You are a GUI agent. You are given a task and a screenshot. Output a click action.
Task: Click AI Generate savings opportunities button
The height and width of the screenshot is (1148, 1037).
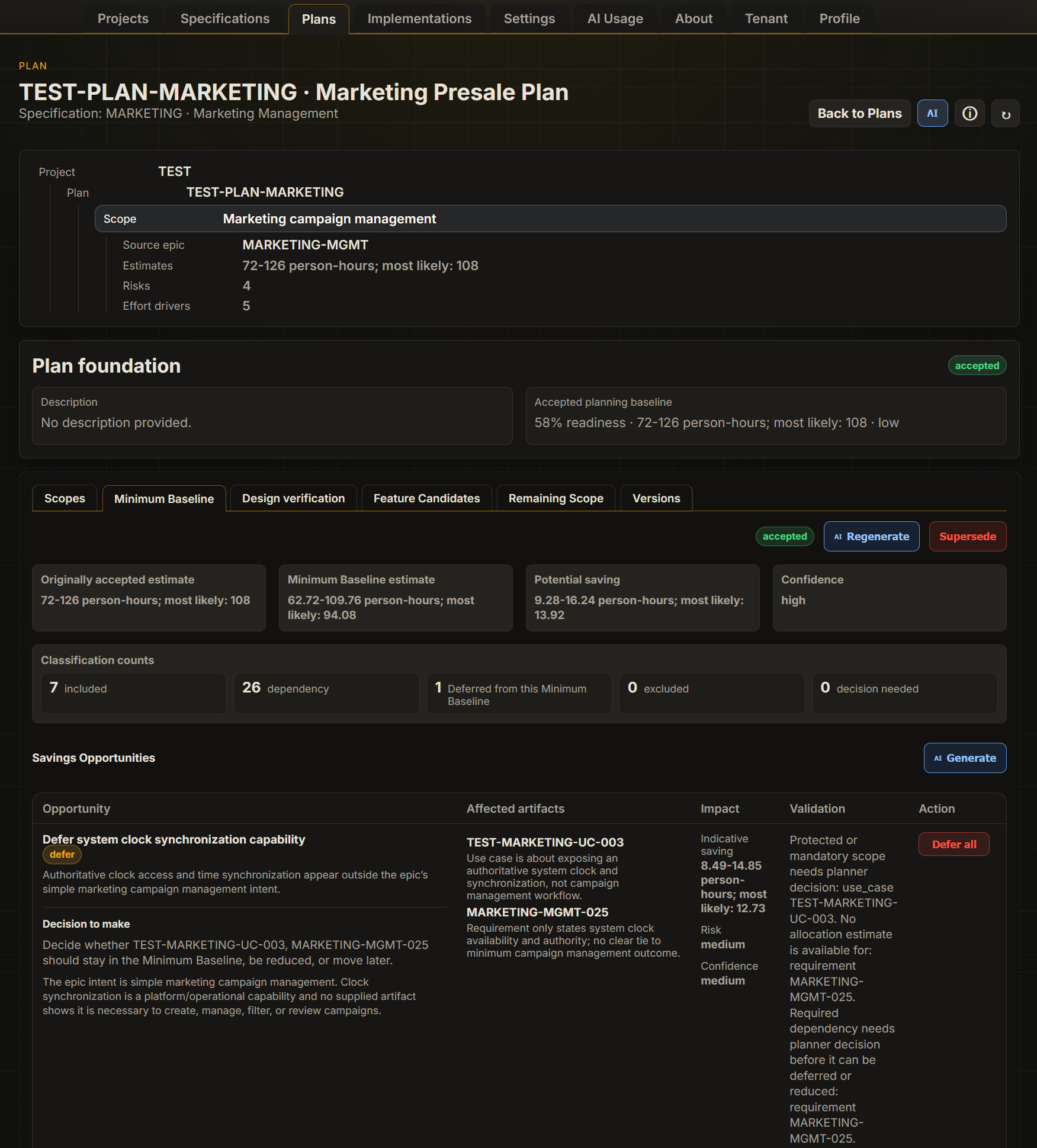point(965,758)
